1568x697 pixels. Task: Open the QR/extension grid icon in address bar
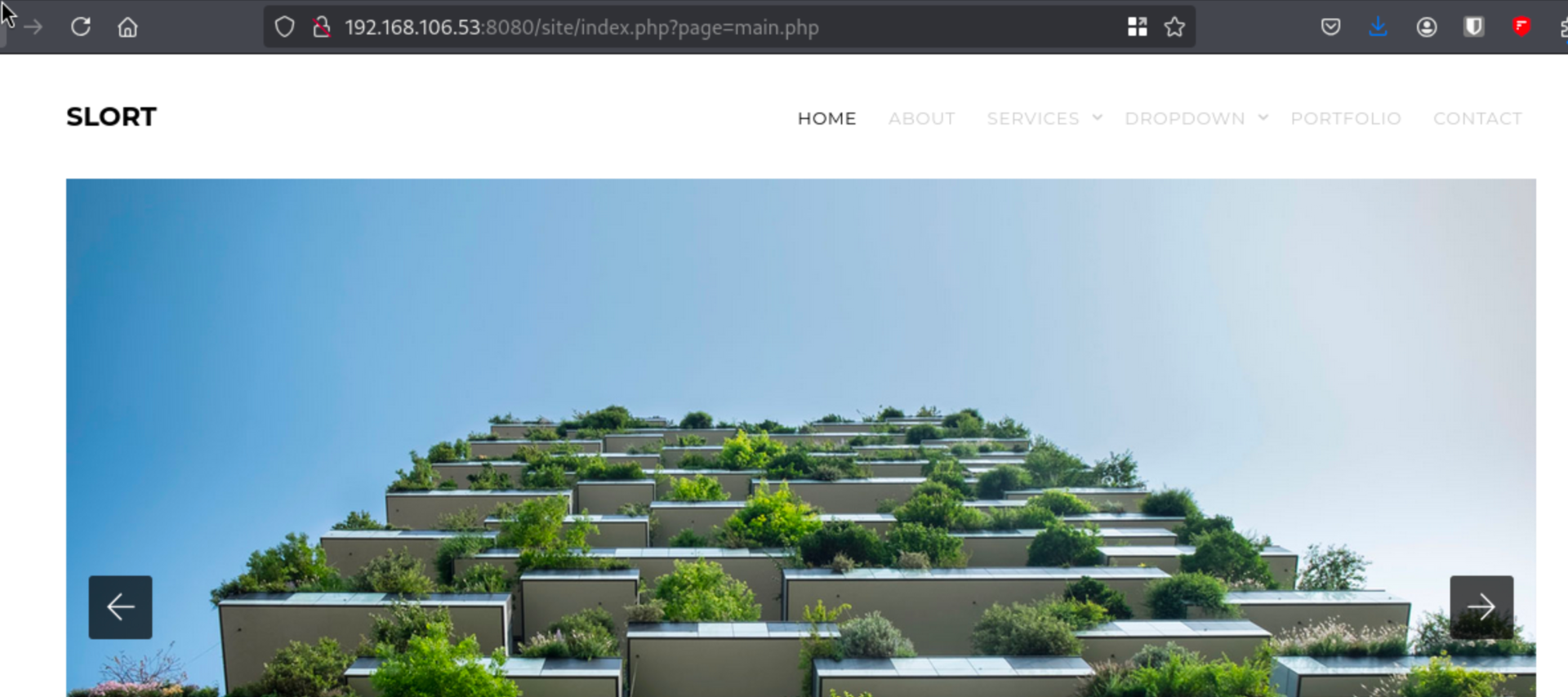pos(1137,27)
